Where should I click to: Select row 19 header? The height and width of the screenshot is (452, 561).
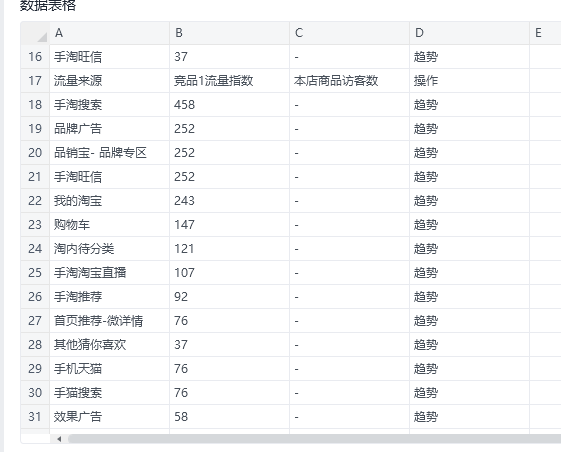click(x=35, y=128)
